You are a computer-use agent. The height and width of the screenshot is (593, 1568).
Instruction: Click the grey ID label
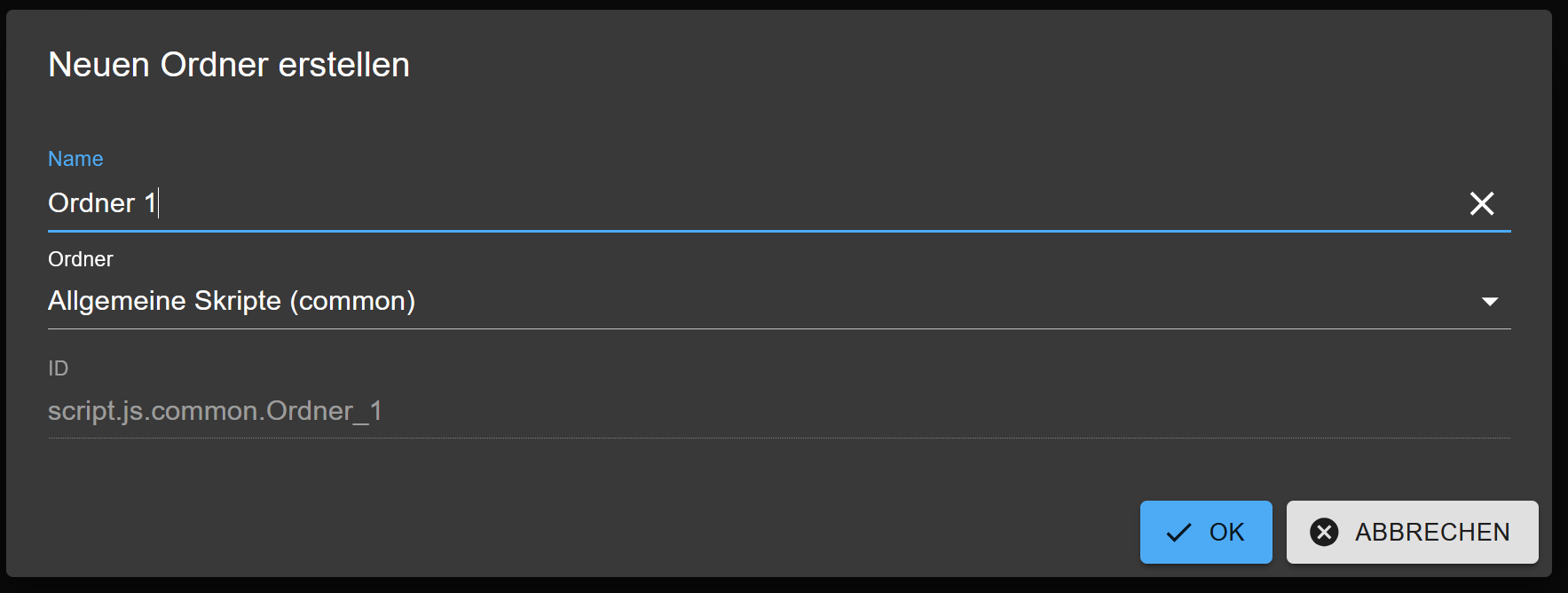pyautogui.click(x=58, y=368)
